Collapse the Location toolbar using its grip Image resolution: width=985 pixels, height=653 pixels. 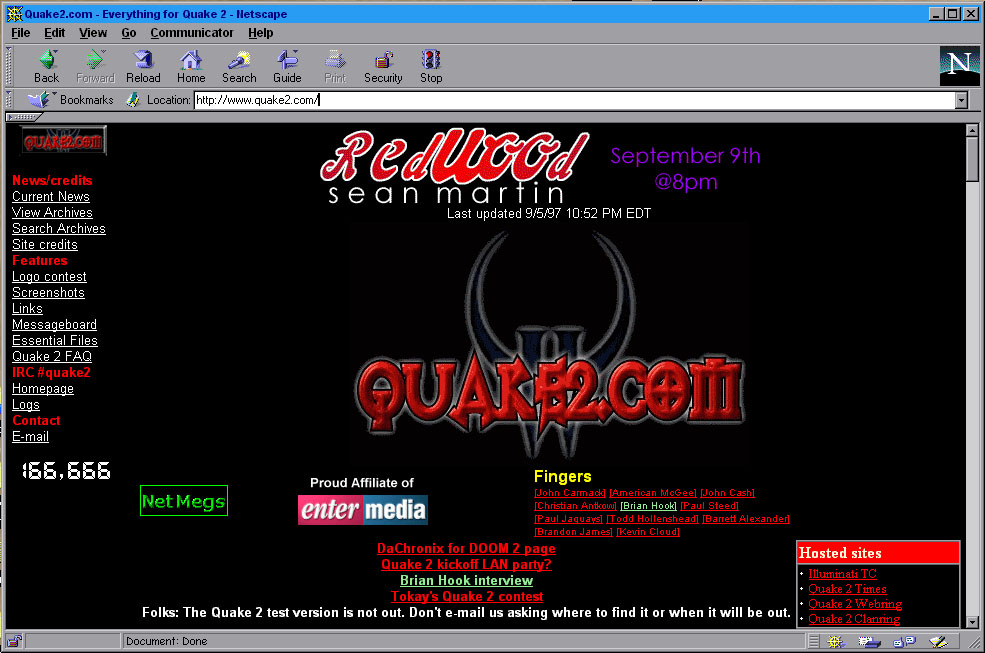(9, 99)
